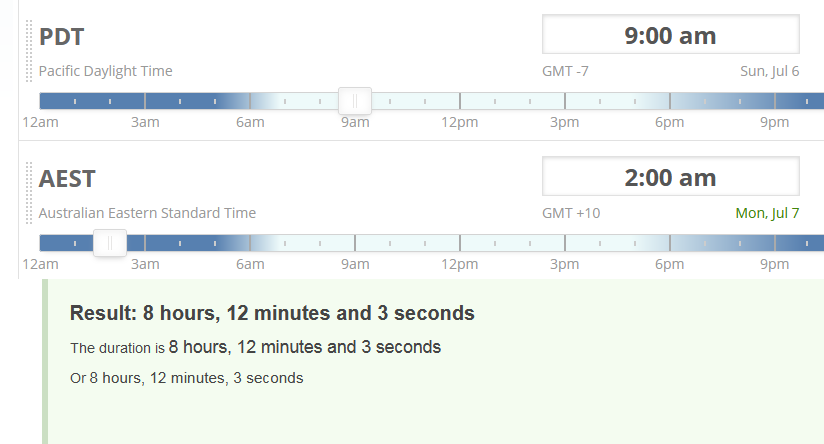Select 9am on the AEST timeline
Screen dimensions: 824x444
[x=355, y=243]
